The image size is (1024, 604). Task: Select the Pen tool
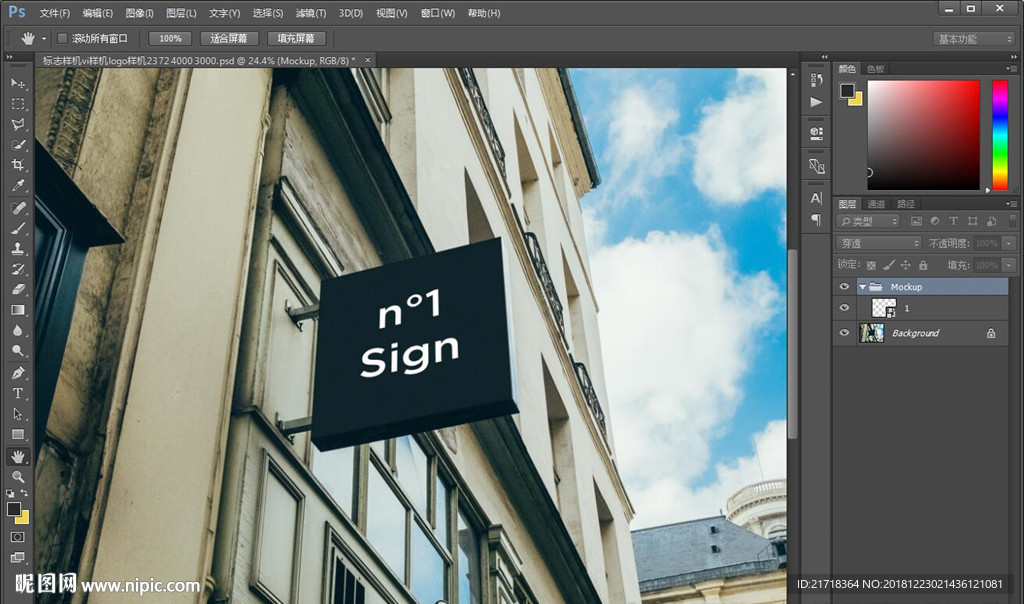point(18,372)
